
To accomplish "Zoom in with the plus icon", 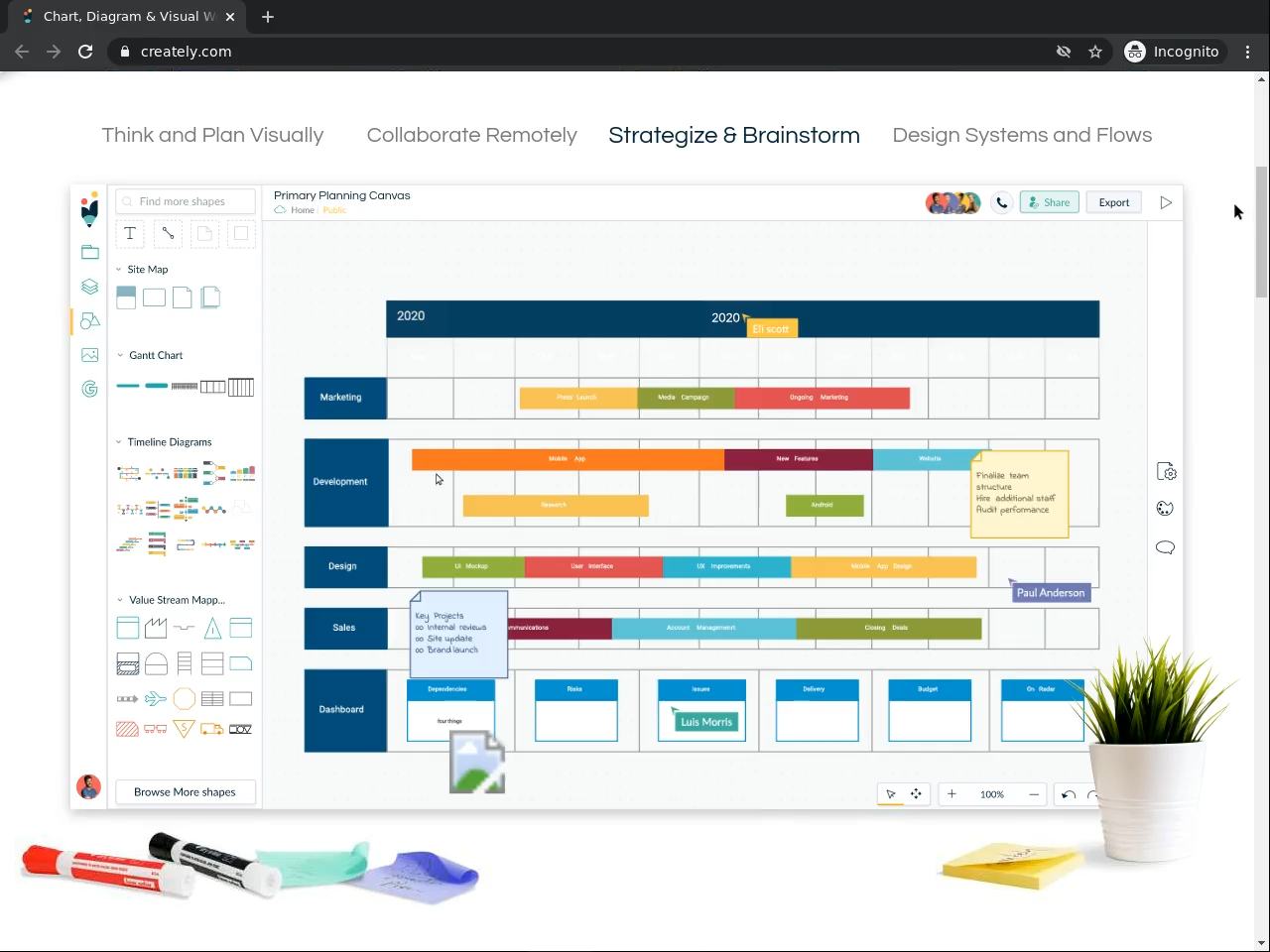I will [952, 794].
